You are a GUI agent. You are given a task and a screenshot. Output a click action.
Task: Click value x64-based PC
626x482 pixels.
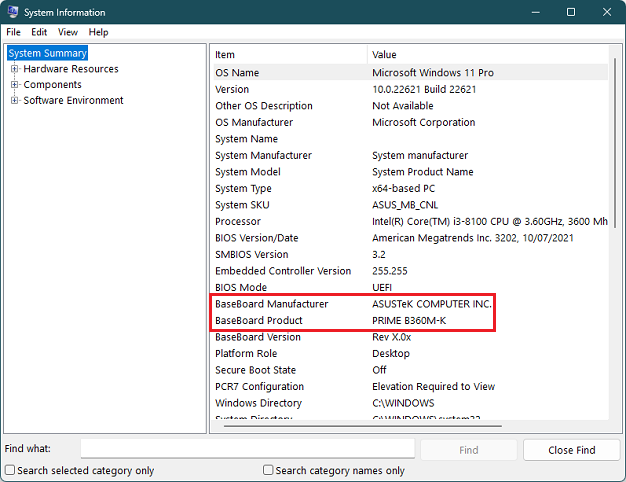[403, 188]
